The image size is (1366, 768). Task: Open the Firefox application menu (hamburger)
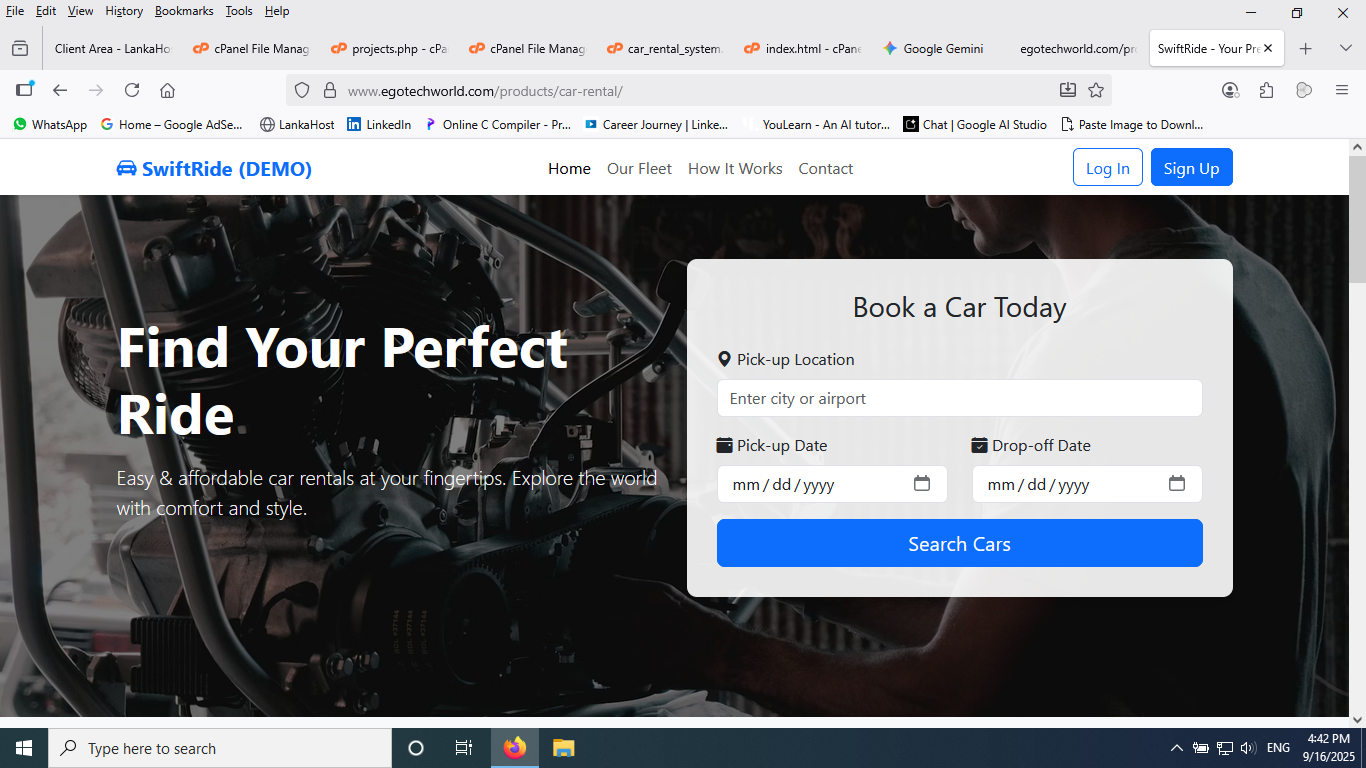1341,89
